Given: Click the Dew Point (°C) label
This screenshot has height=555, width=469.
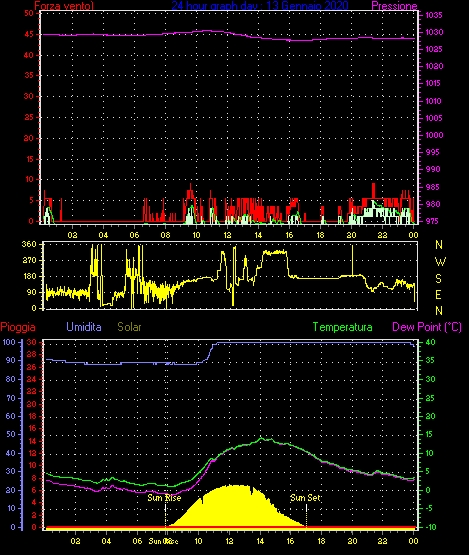Looking at the screenshot, I should pos(427,327).
